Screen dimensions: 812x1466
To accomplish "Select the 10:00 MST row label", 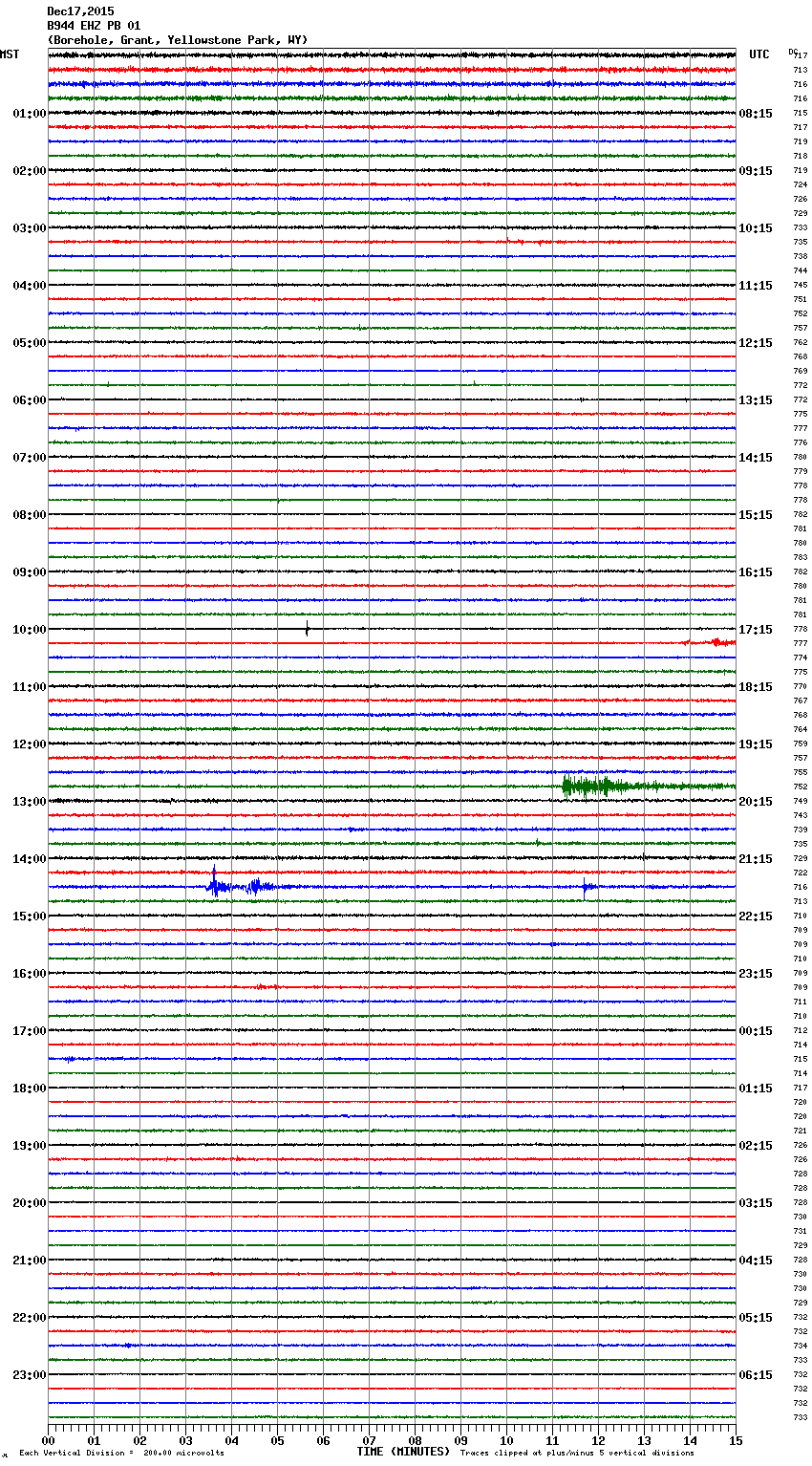I will (30, 630).
